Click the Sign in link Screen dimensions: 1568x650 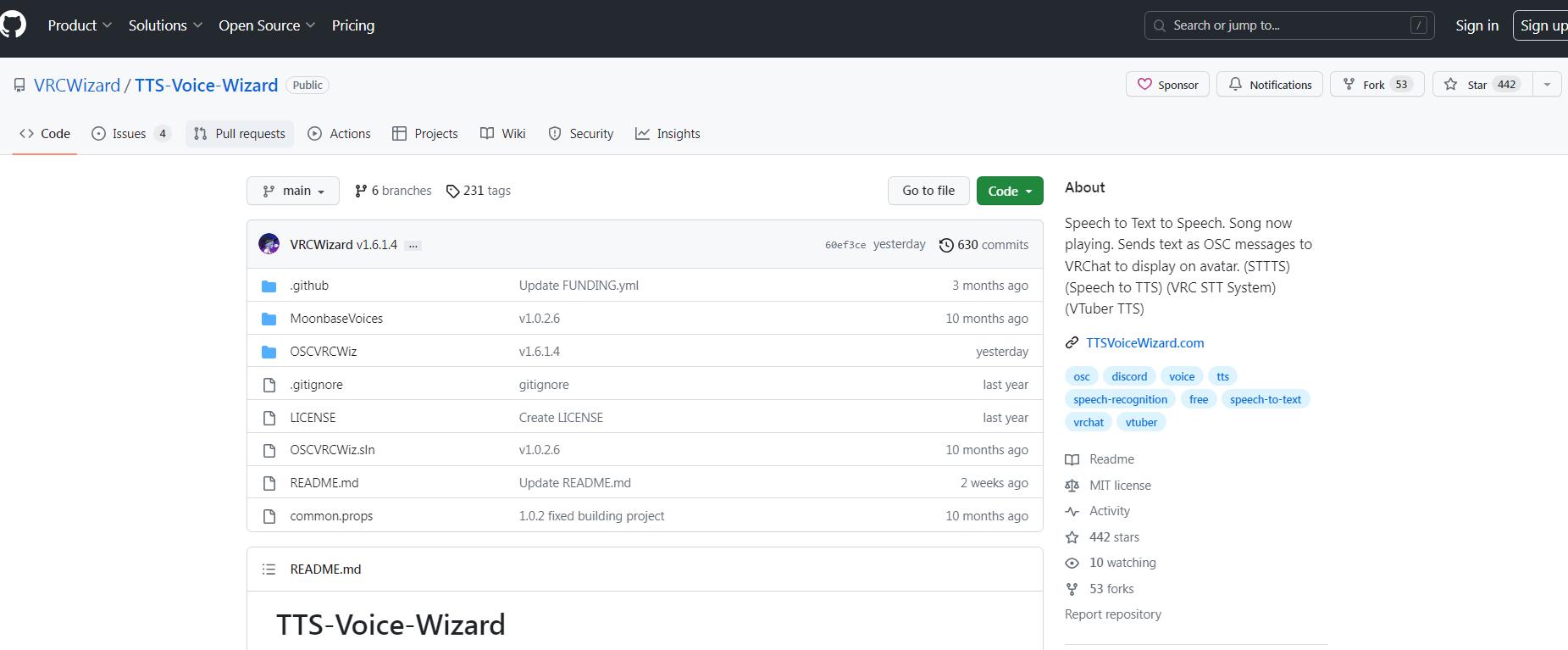click(x=1477, y=25)
